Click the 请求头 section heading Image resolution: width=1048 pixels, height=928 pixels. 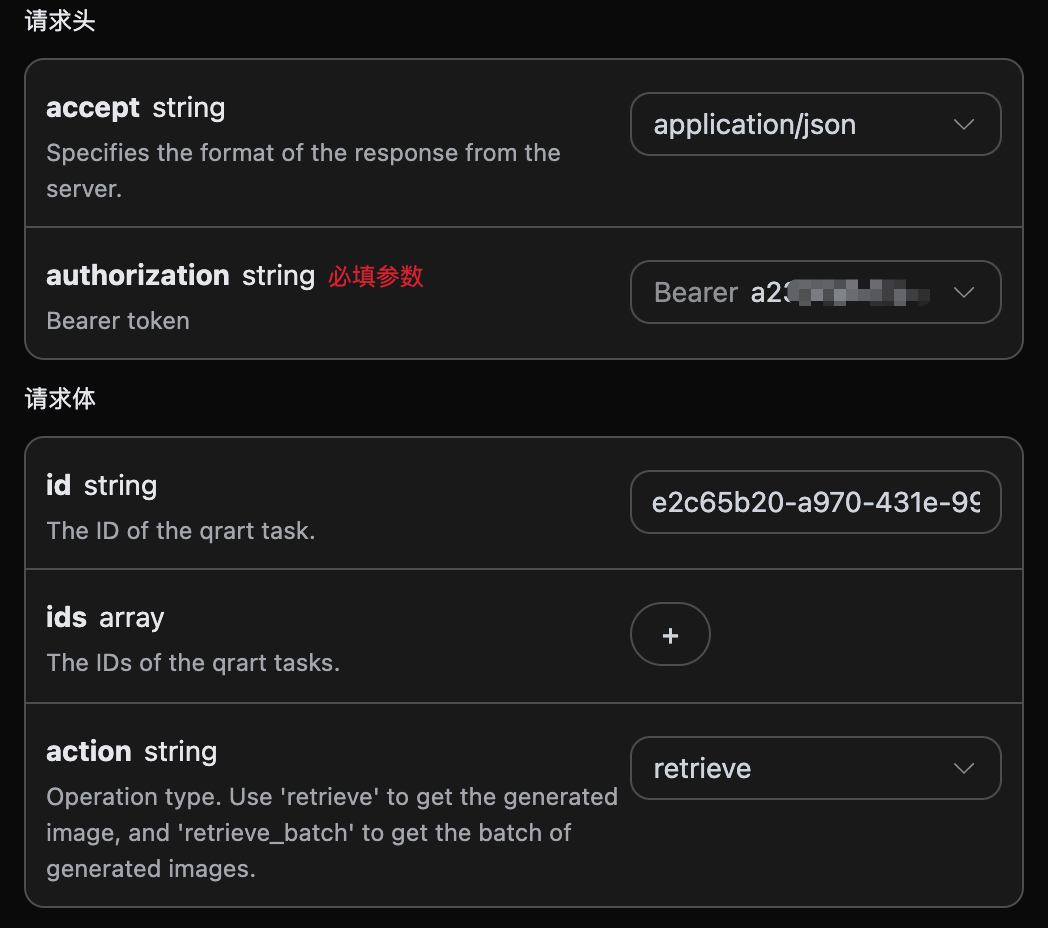(x=60, y=21)
